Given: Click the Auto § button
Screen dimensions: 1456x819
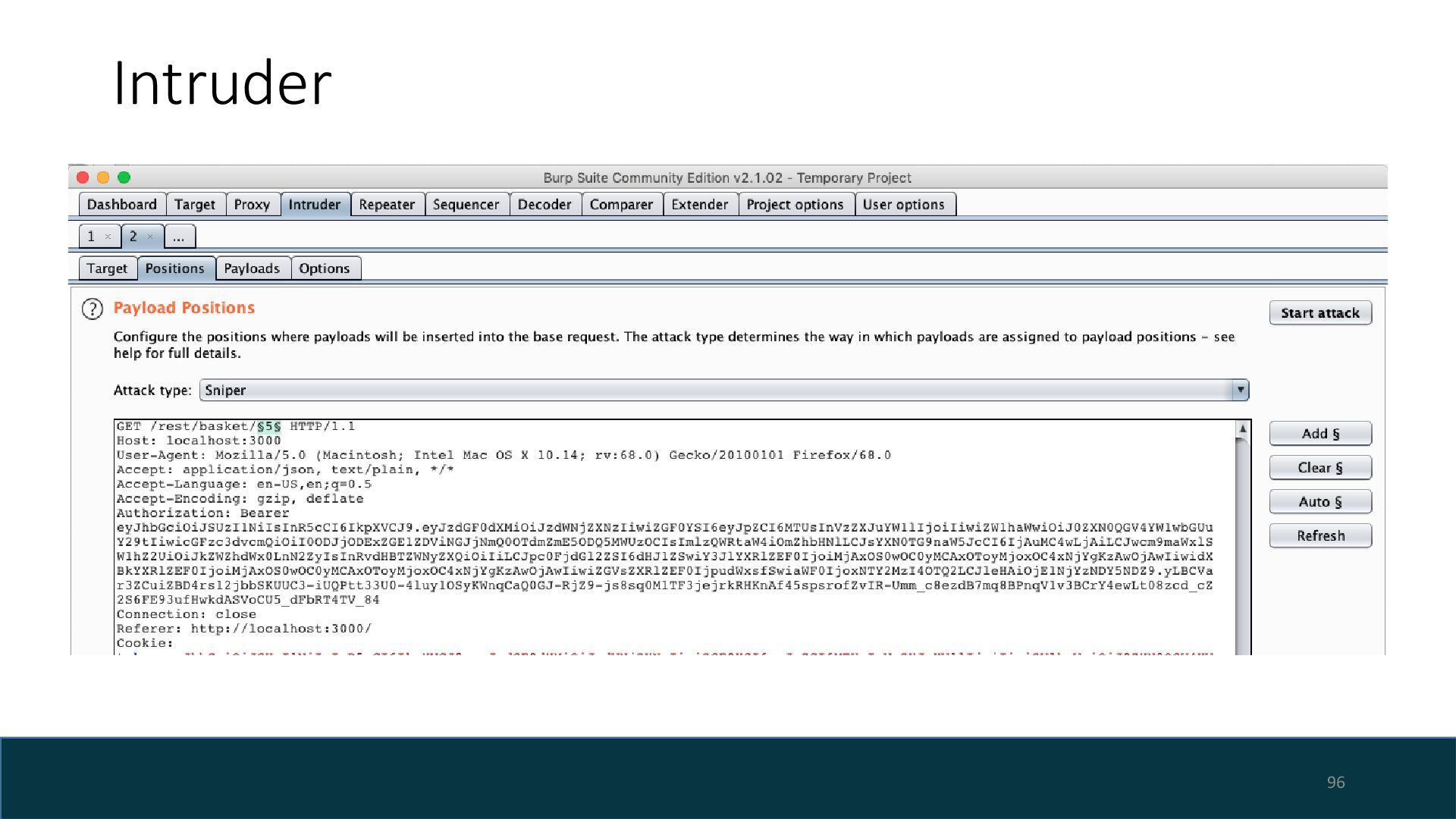Looking at the screenshot, I should pyautogui.click(x=1320, y=502).
